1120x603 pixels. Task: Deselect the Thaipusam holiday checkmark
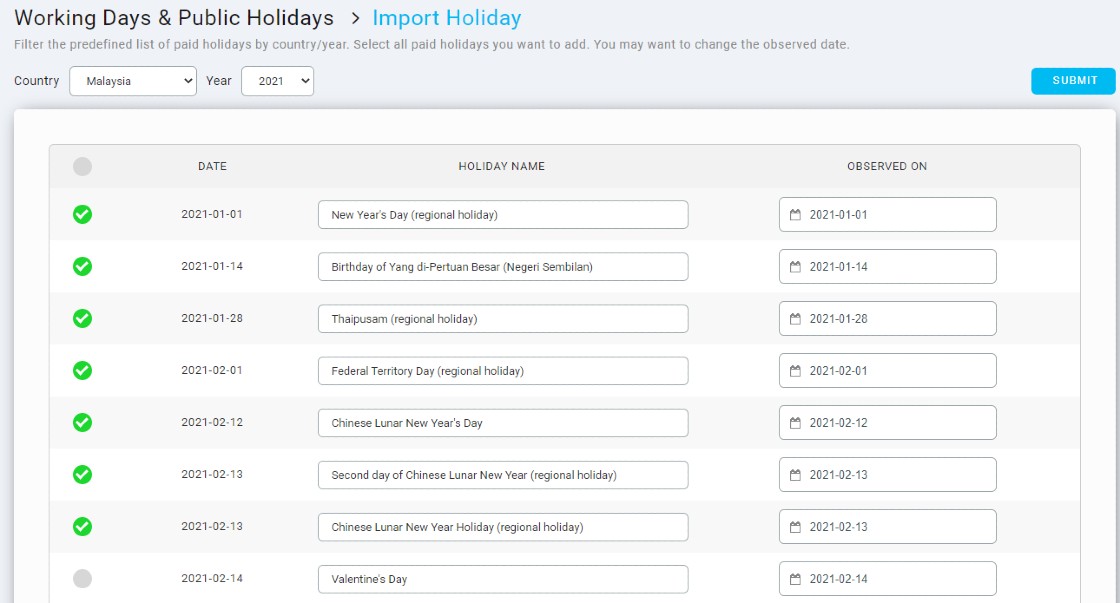click(83, 318)
